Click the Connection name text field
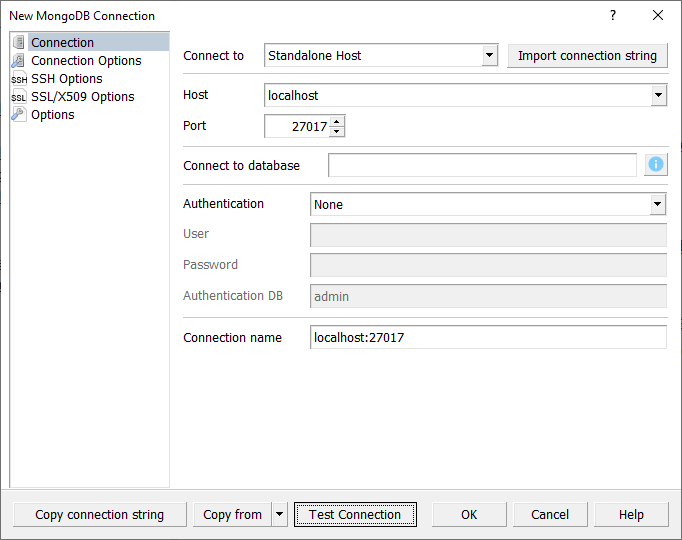 click(x=488, y=338)
